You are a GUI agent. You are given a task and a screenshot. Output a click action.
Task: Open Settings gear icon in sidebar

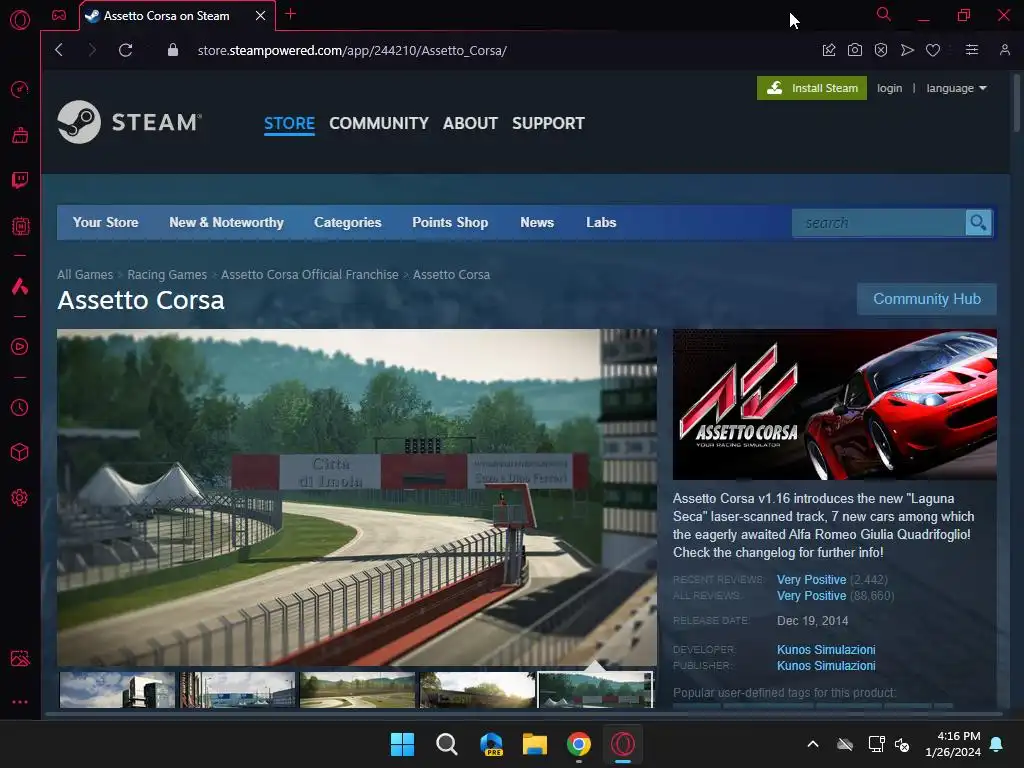pos(20,498)
